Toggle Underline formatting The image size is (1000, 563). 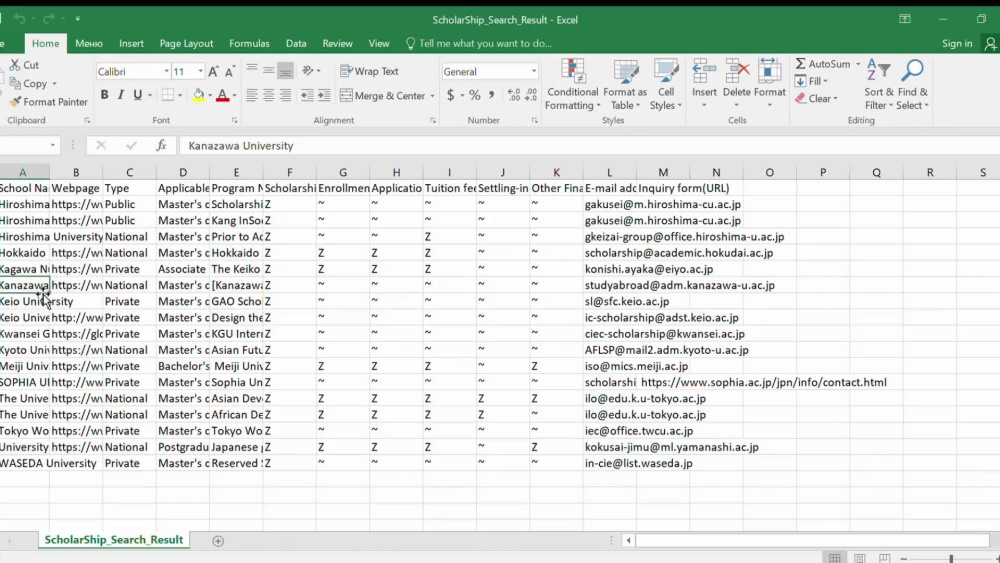pyautogui.click(x=138, y=95)
